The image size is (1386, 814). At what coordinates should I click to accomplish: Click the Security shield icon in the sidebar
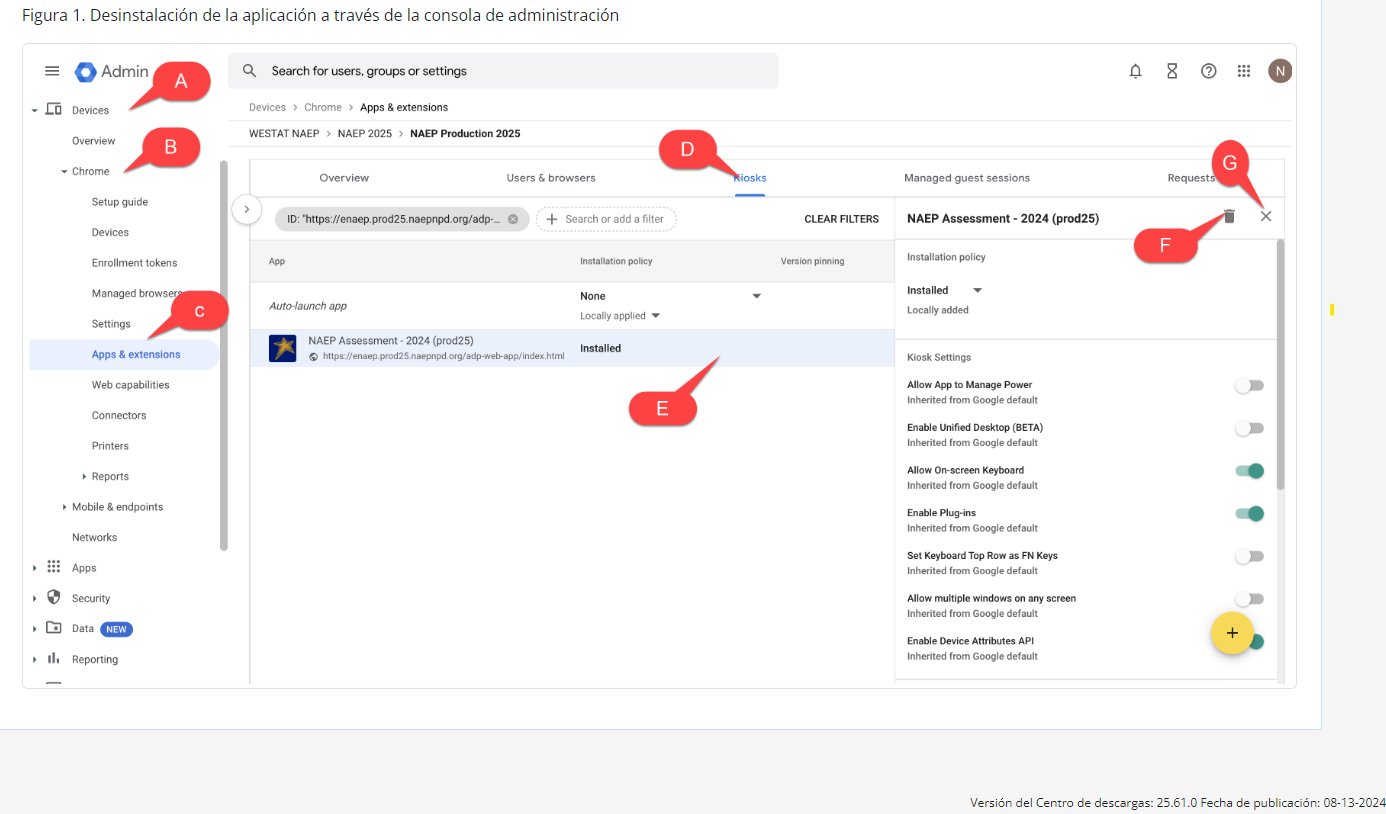[54, 598]
